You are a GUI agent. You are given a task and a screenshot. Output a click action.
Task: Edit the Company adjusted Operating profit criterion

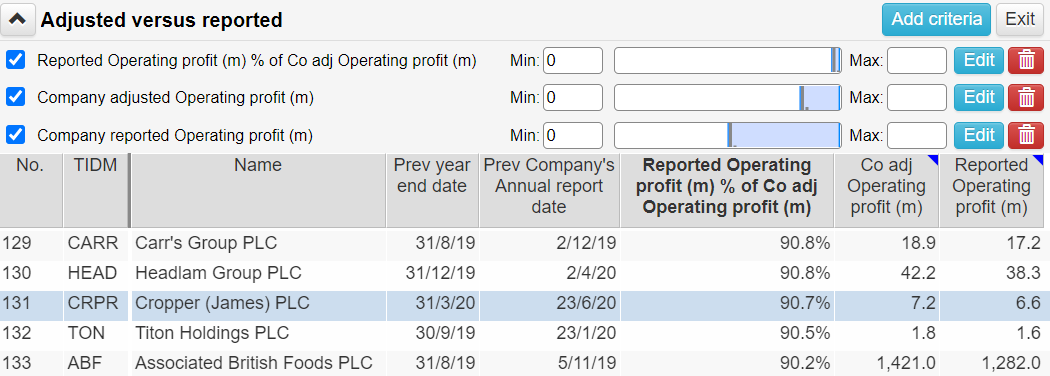point(978,98)
